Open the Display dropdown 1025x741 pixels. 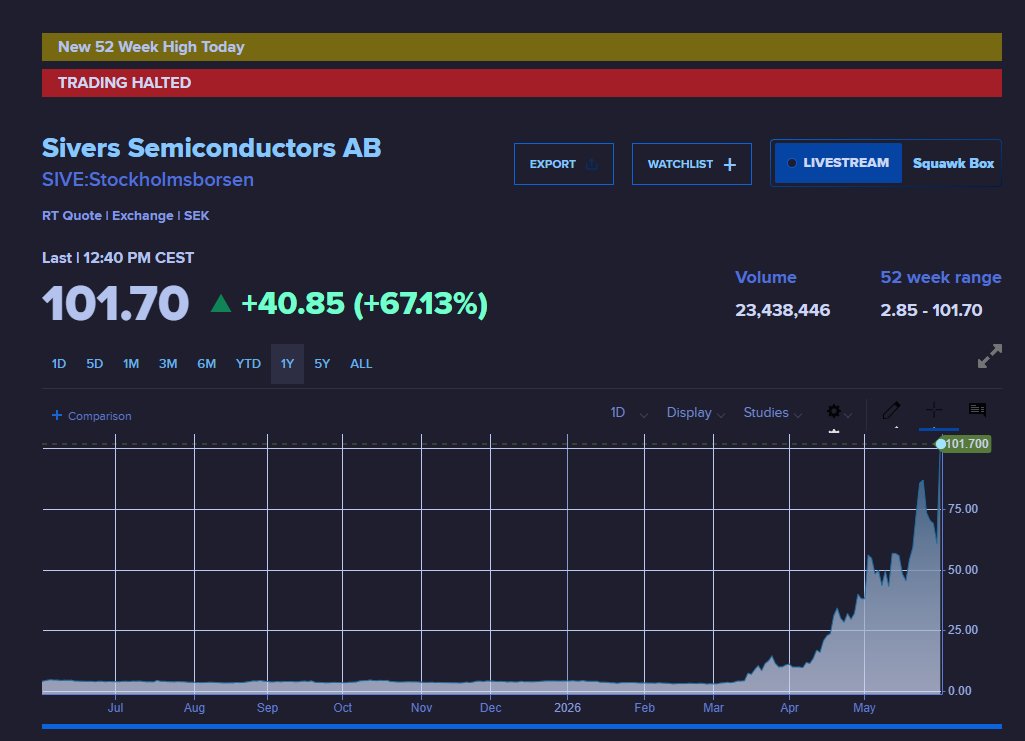tap(696, 413)
